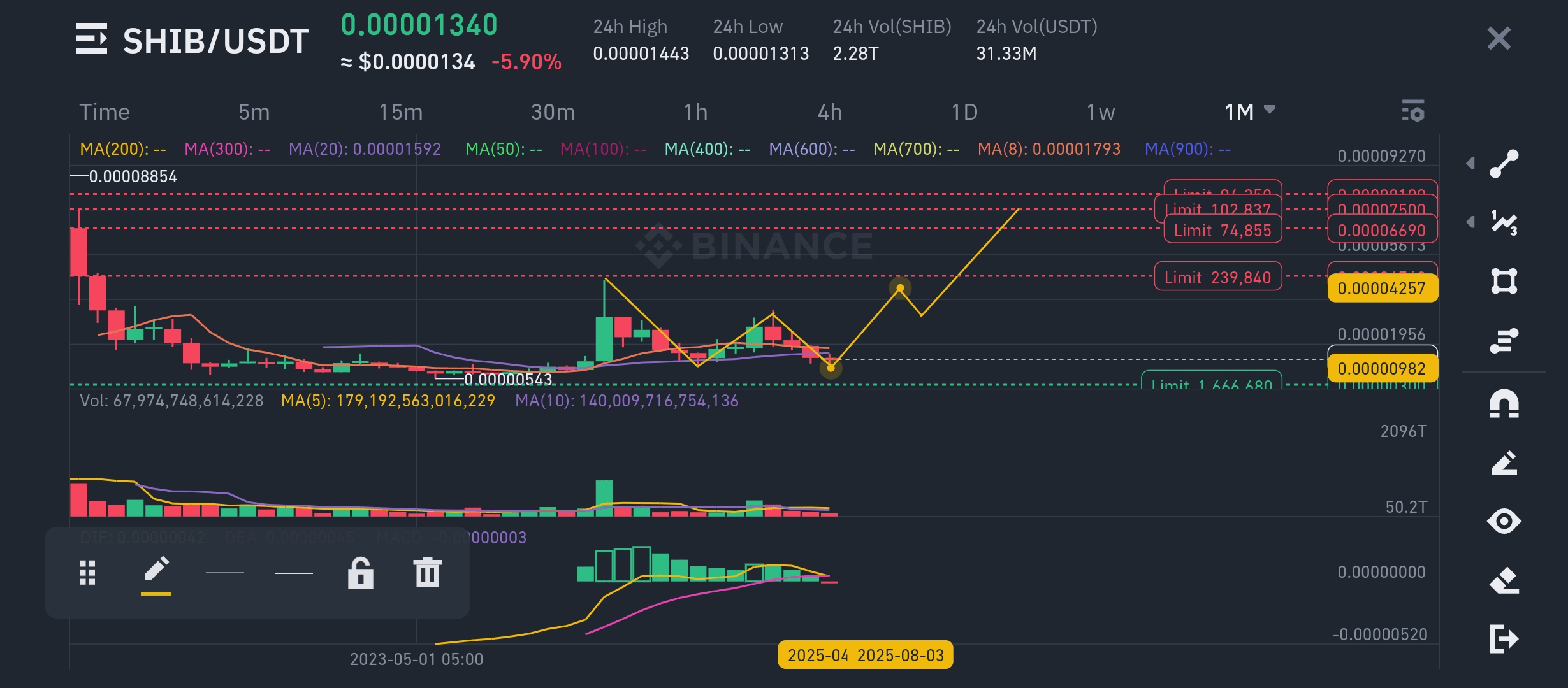This screenshot has height=688, width=1568.
Task: Toggle the magnet snap mode
Action: (x=1504, y=404)
